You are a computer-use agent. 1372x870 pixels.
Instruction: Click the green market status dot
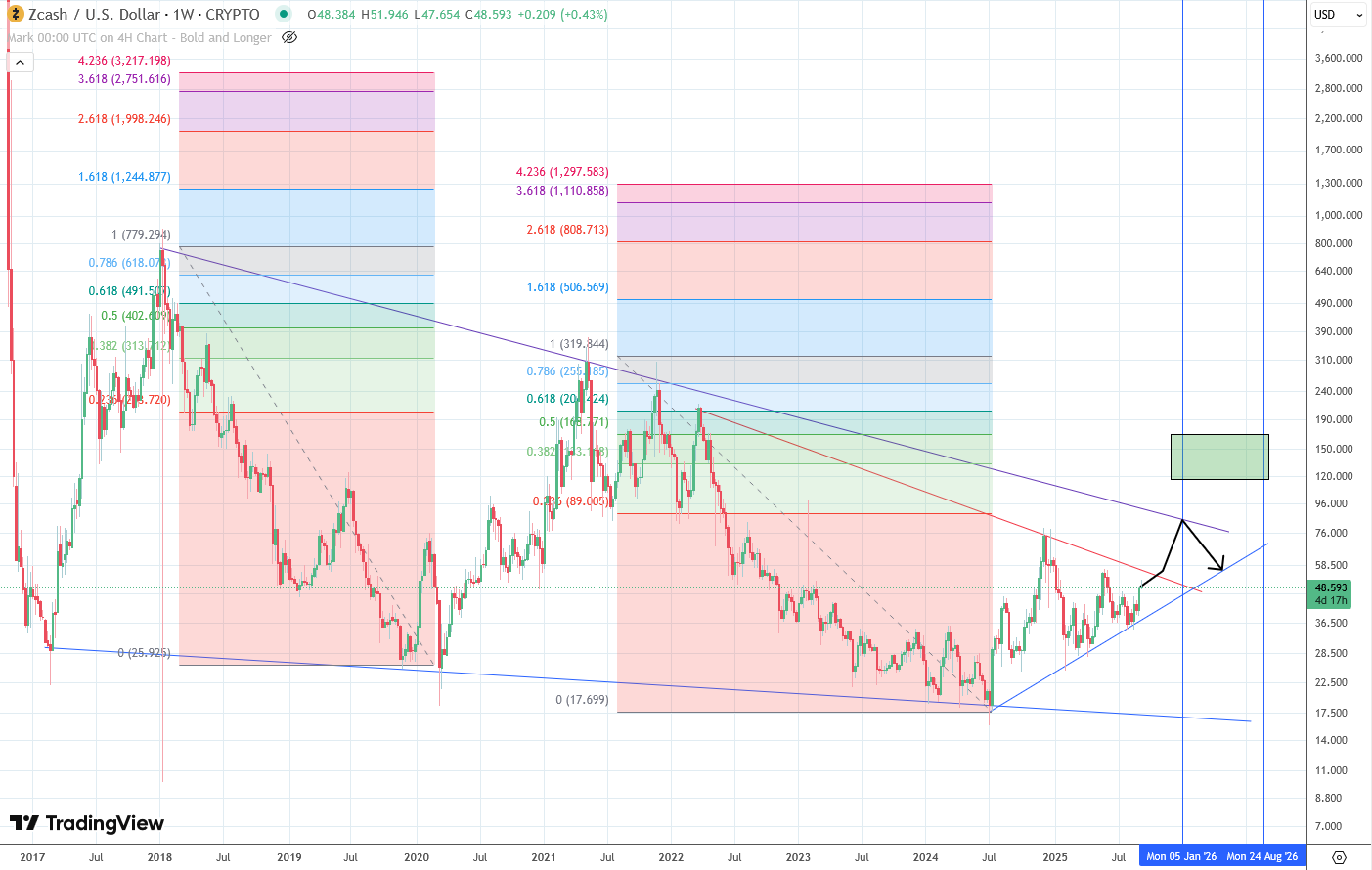[284, 15]
